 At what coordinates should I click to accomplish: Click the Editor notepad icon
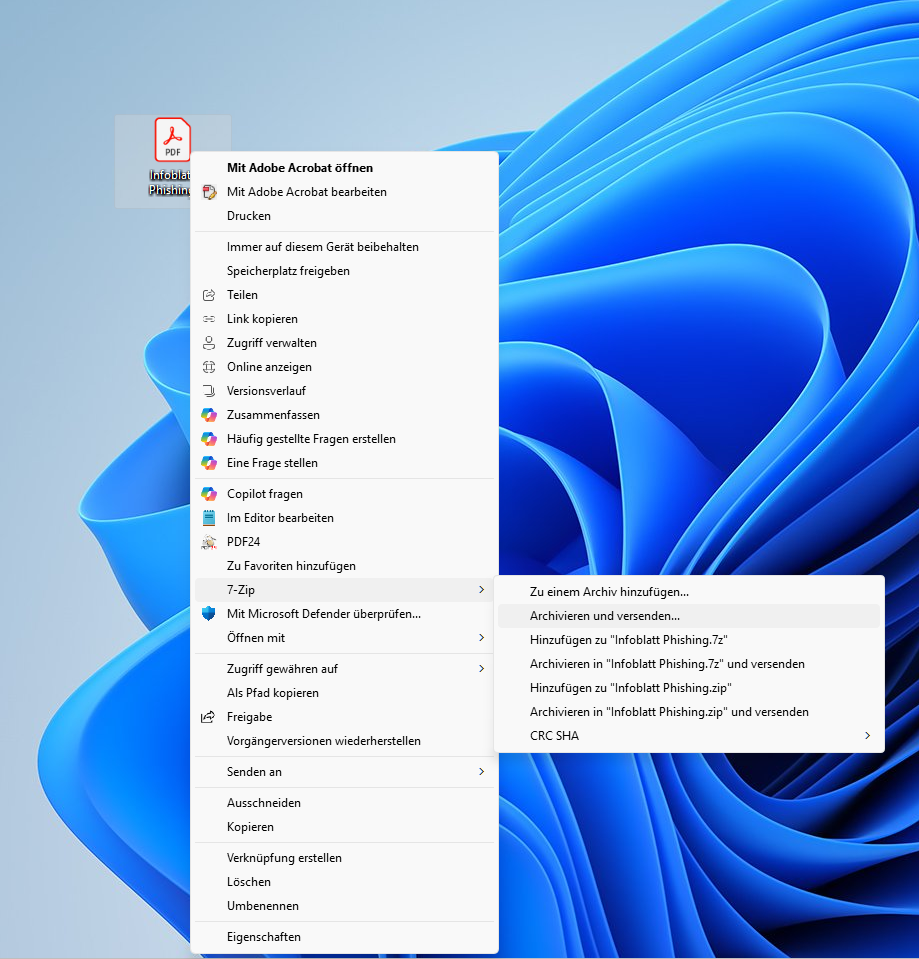coord(209,518)
